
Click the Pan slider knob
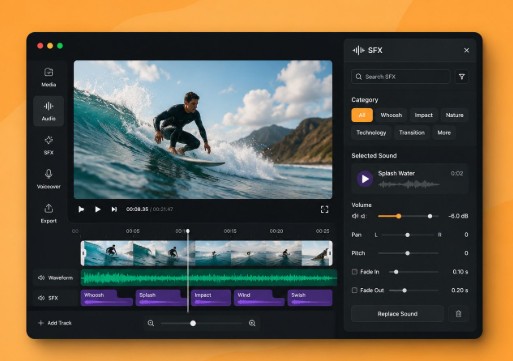click(x=407, y=235)
